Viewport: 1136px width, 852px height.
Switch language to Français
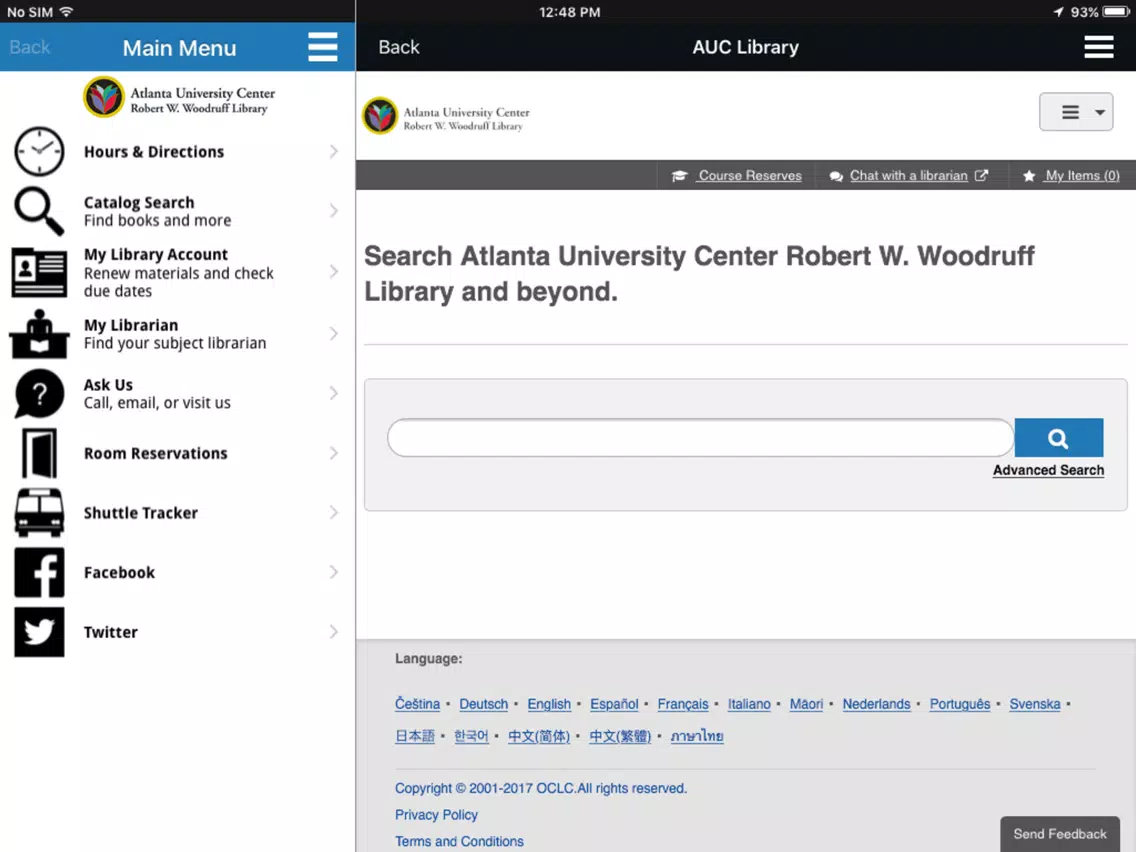point(682,704)
